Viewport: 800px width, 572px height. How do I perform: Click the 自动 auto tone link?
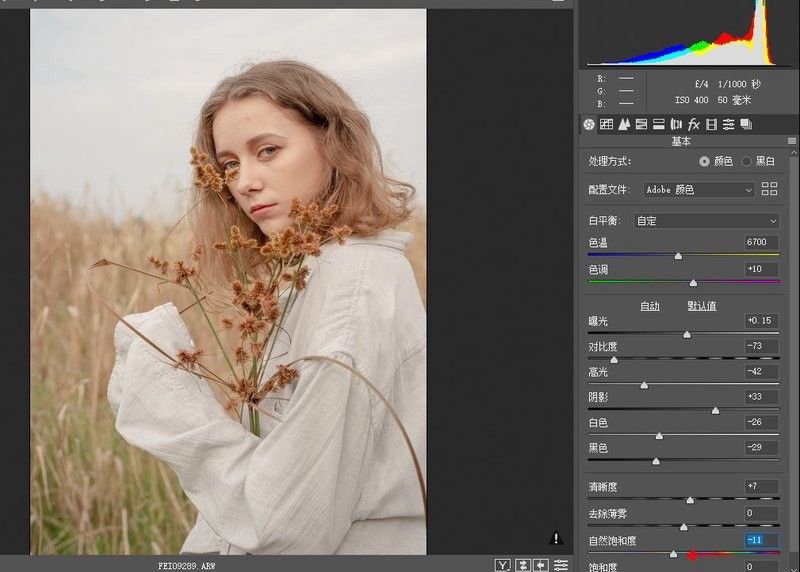(x=649, y=306)
